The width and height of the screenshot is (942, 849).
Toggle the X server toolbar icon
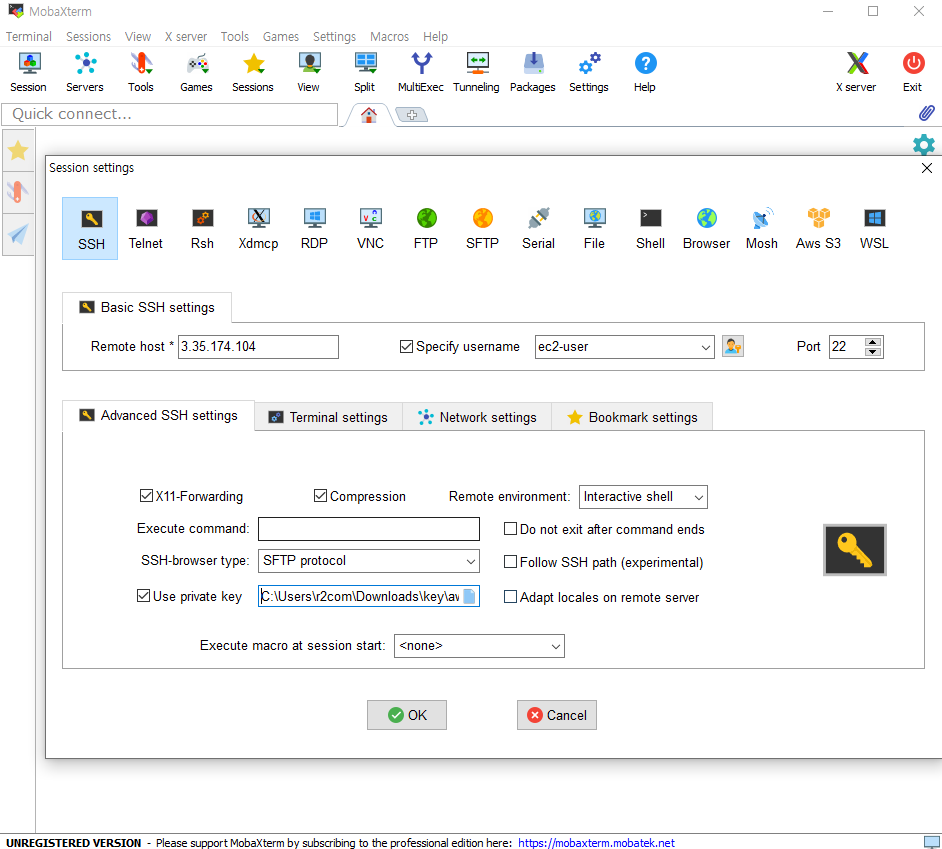(x=857, y=72)
